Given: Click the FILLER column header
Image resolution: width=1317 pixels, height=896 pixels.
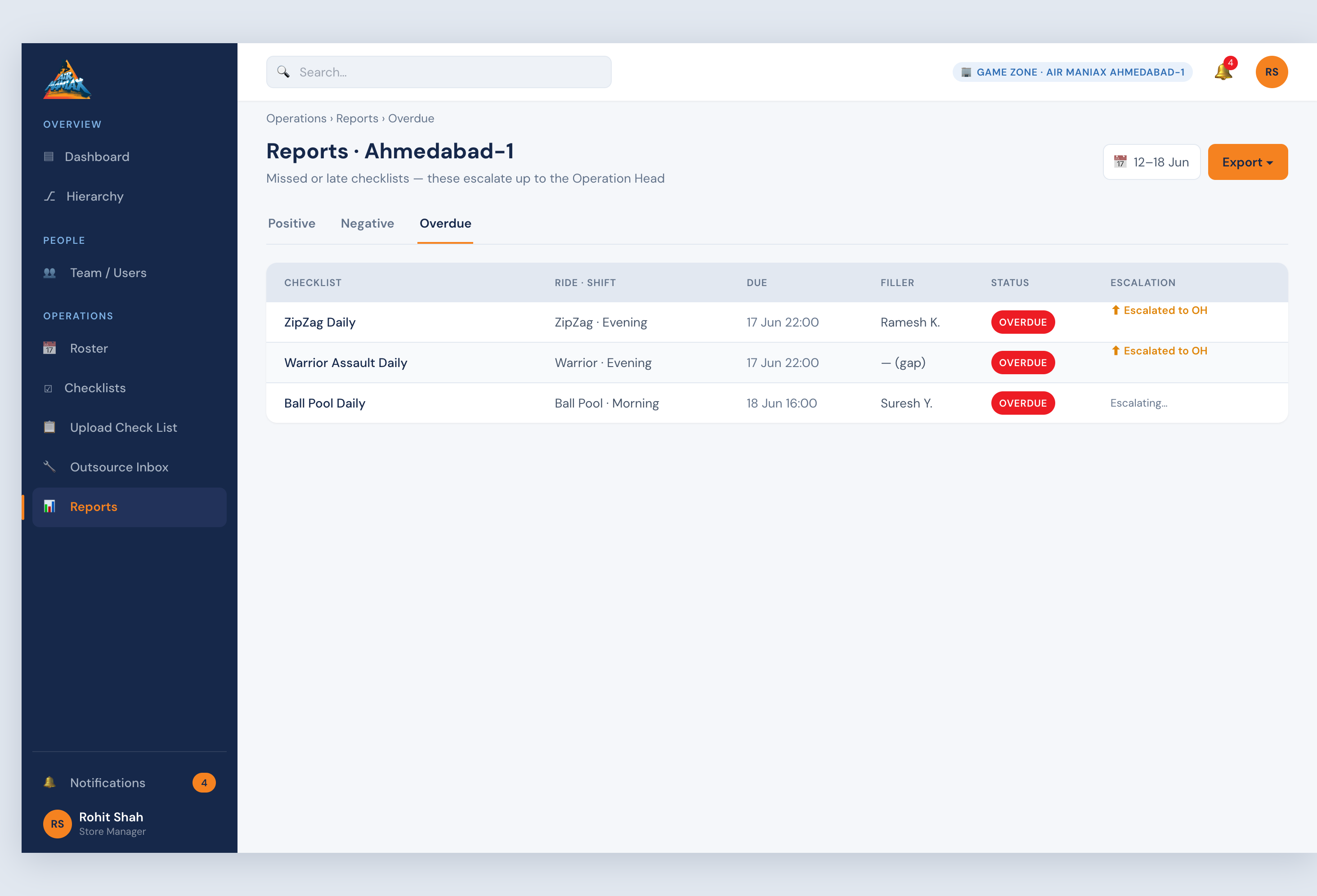Looking at the screenshot, I should (x=897, y=282).
